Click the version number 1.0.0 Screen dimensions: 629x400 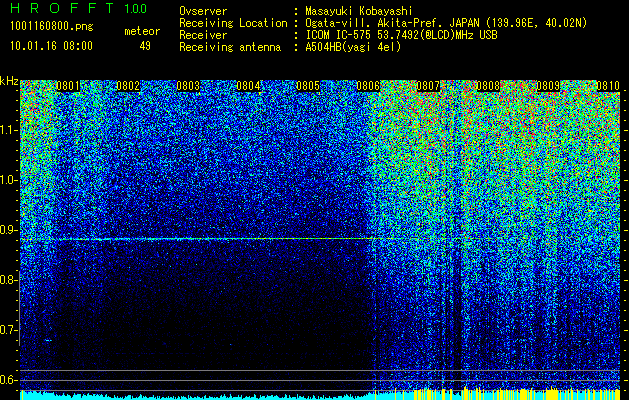136,9
